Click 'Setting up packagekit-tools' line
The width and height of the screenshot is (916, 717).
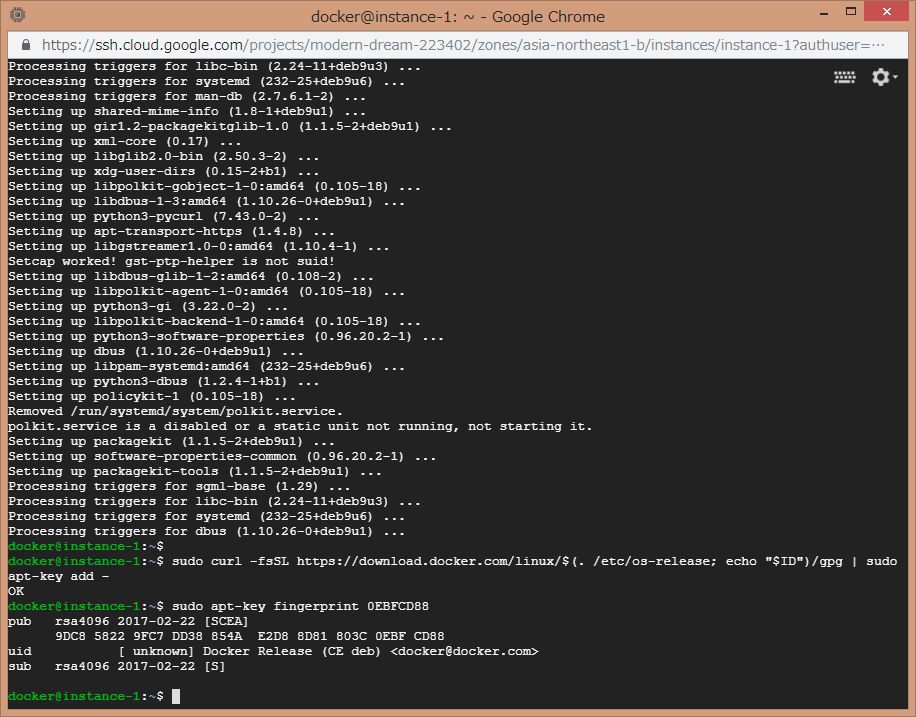pos(195,471)
